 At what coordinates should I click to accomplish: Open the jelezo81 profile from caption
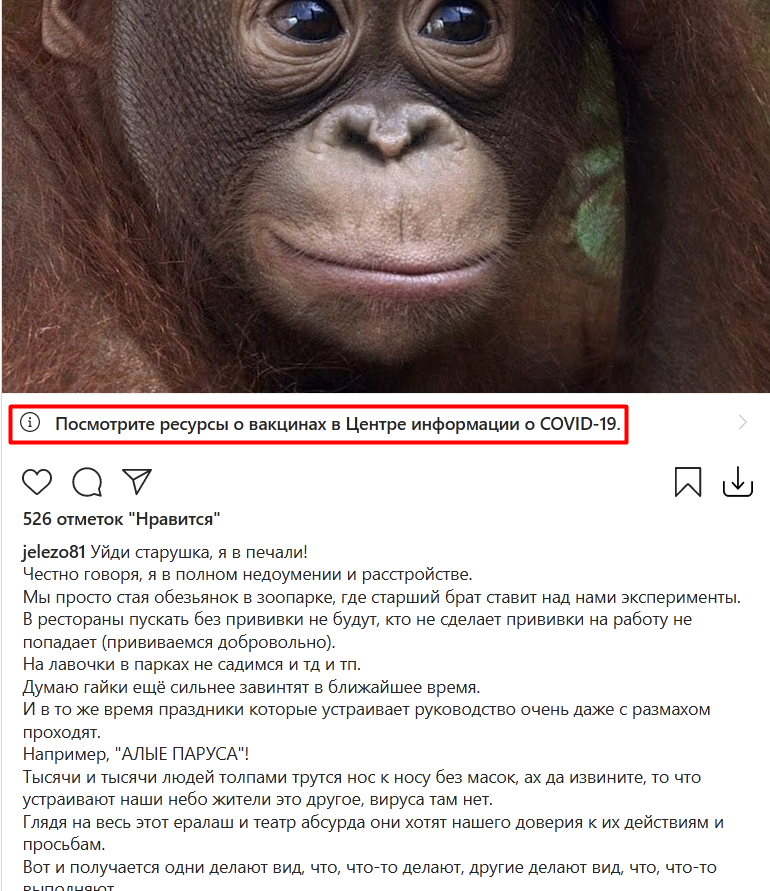pyautogui.click(x=54, y=552)
